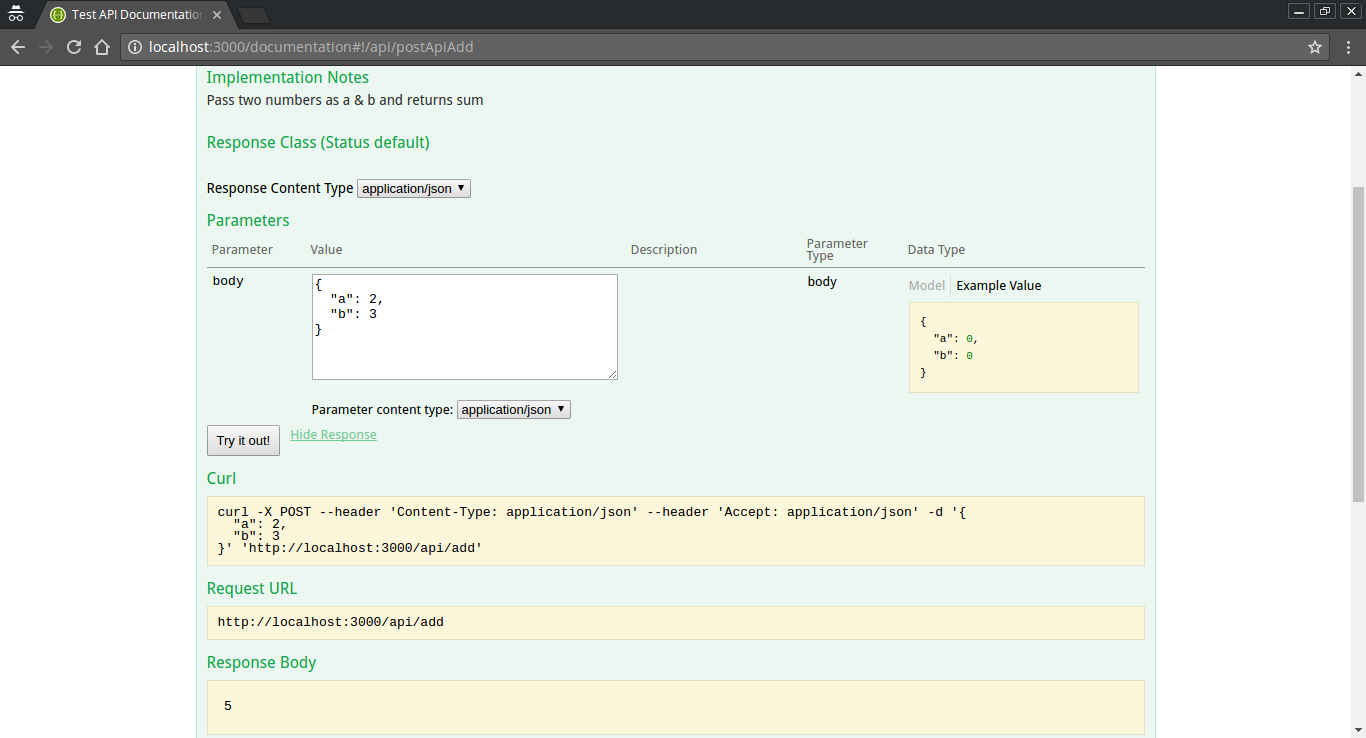Click the Description column header
This screenshot has height=738, width=1366.
point(664,249)
